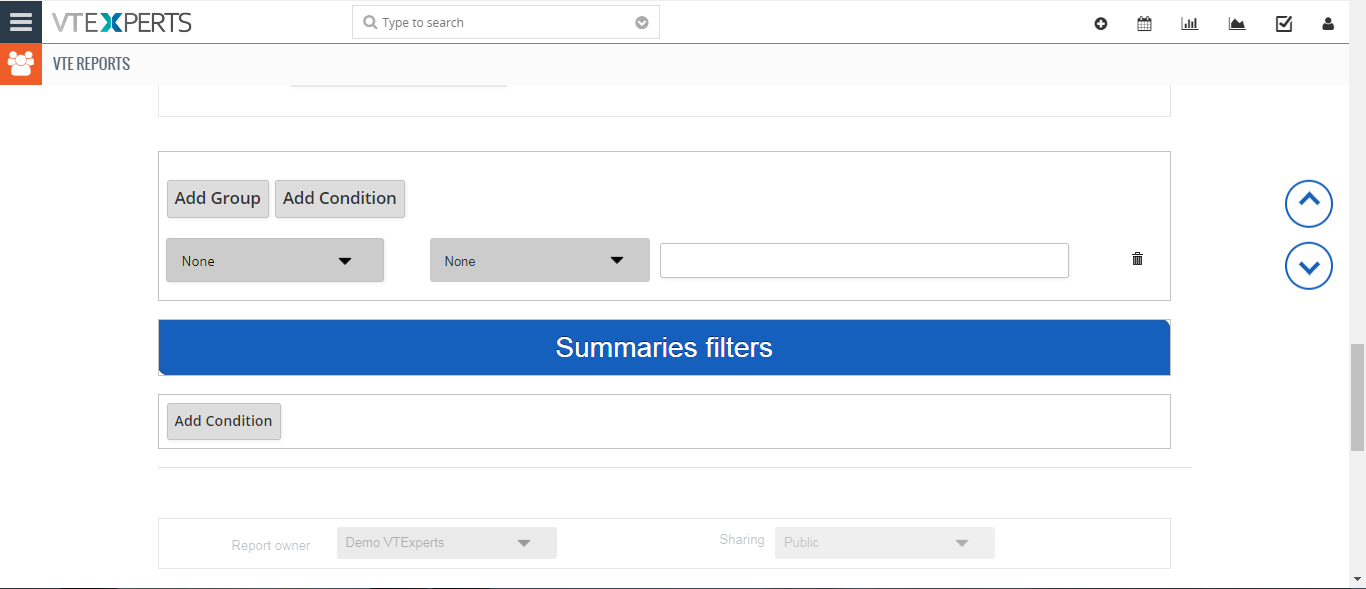
Task: Click the Summaries filters header bar
Action: point(664,348)
